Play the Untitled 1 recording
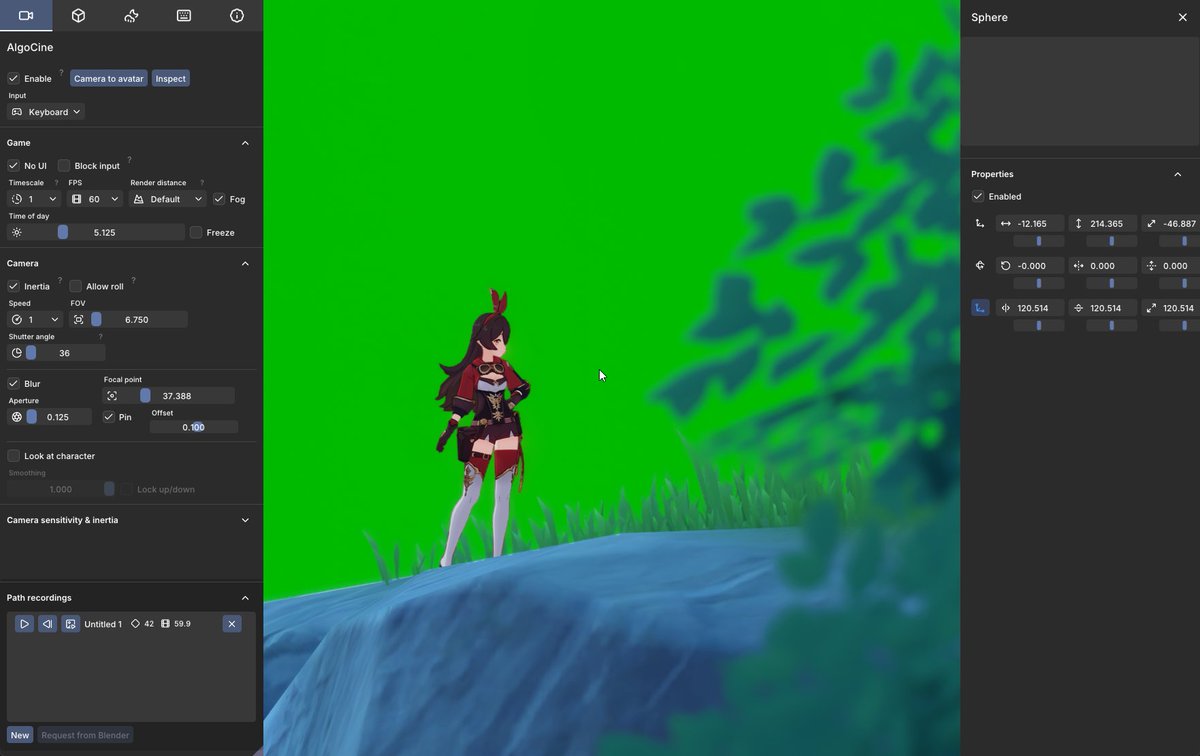The image size is (1200, 756). pyautogui.click(x=24, y=624)
